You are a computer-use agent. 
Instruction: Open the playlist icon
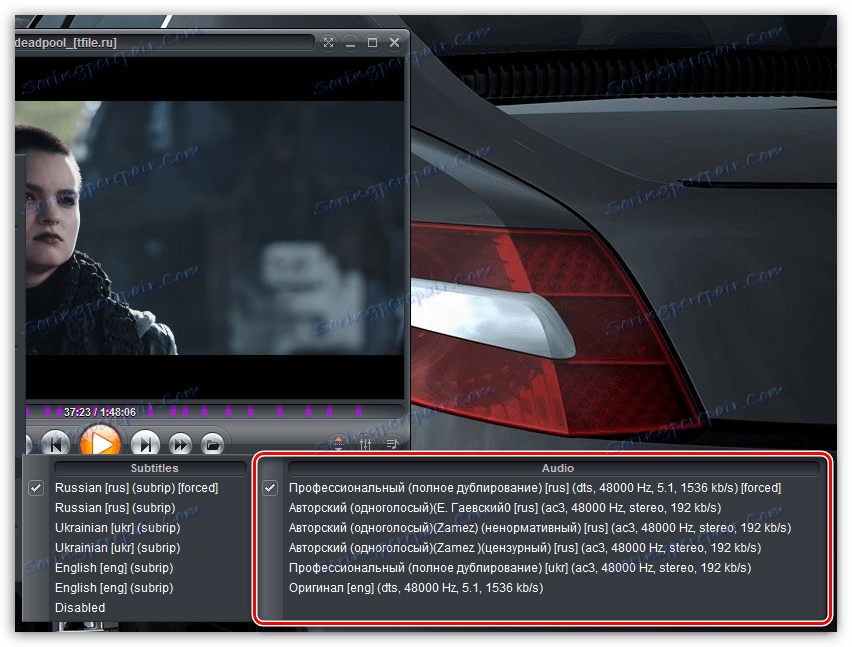[x=394, y=443]
